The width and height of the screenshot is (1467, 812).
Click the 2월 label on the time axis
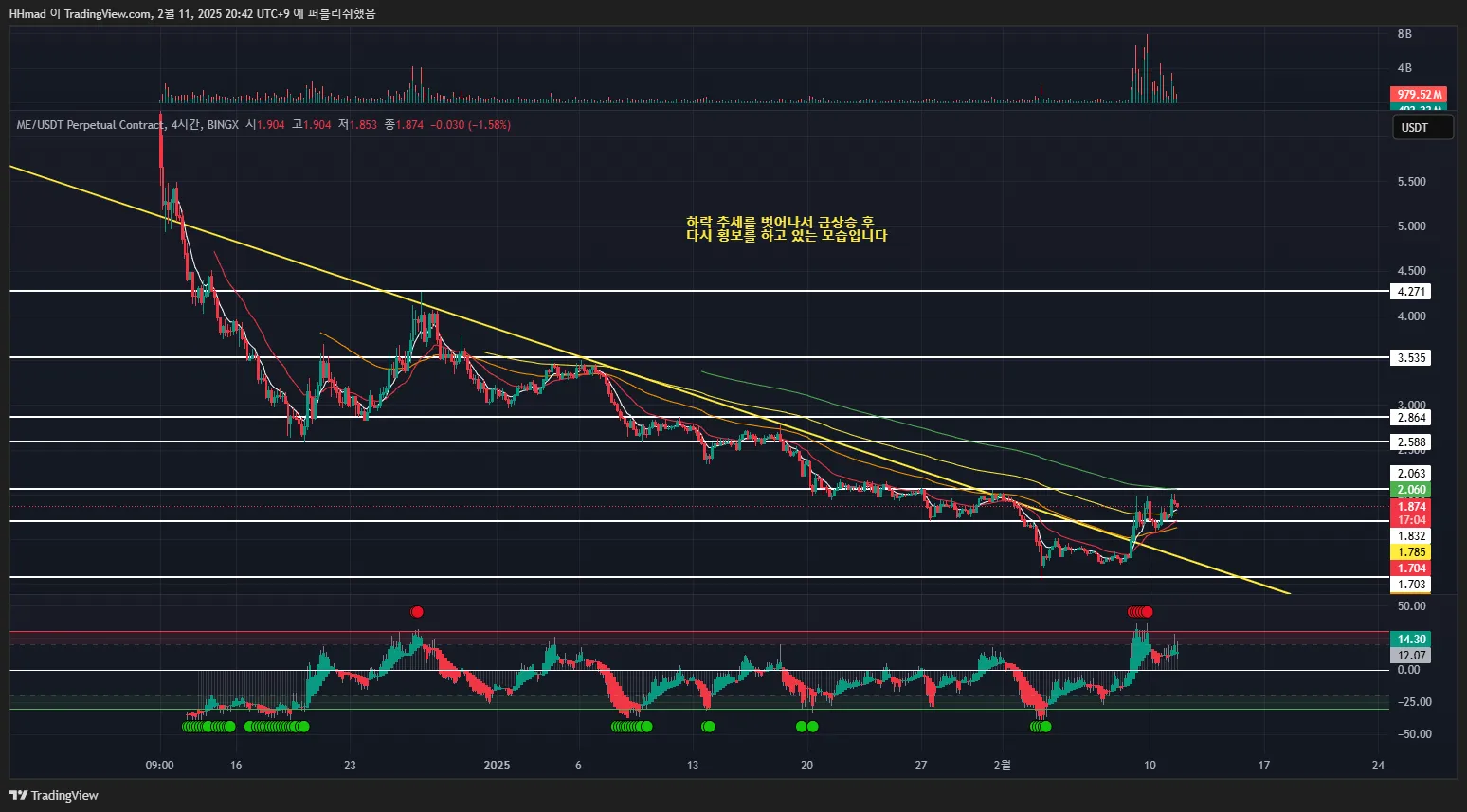tap(1003, 766)
